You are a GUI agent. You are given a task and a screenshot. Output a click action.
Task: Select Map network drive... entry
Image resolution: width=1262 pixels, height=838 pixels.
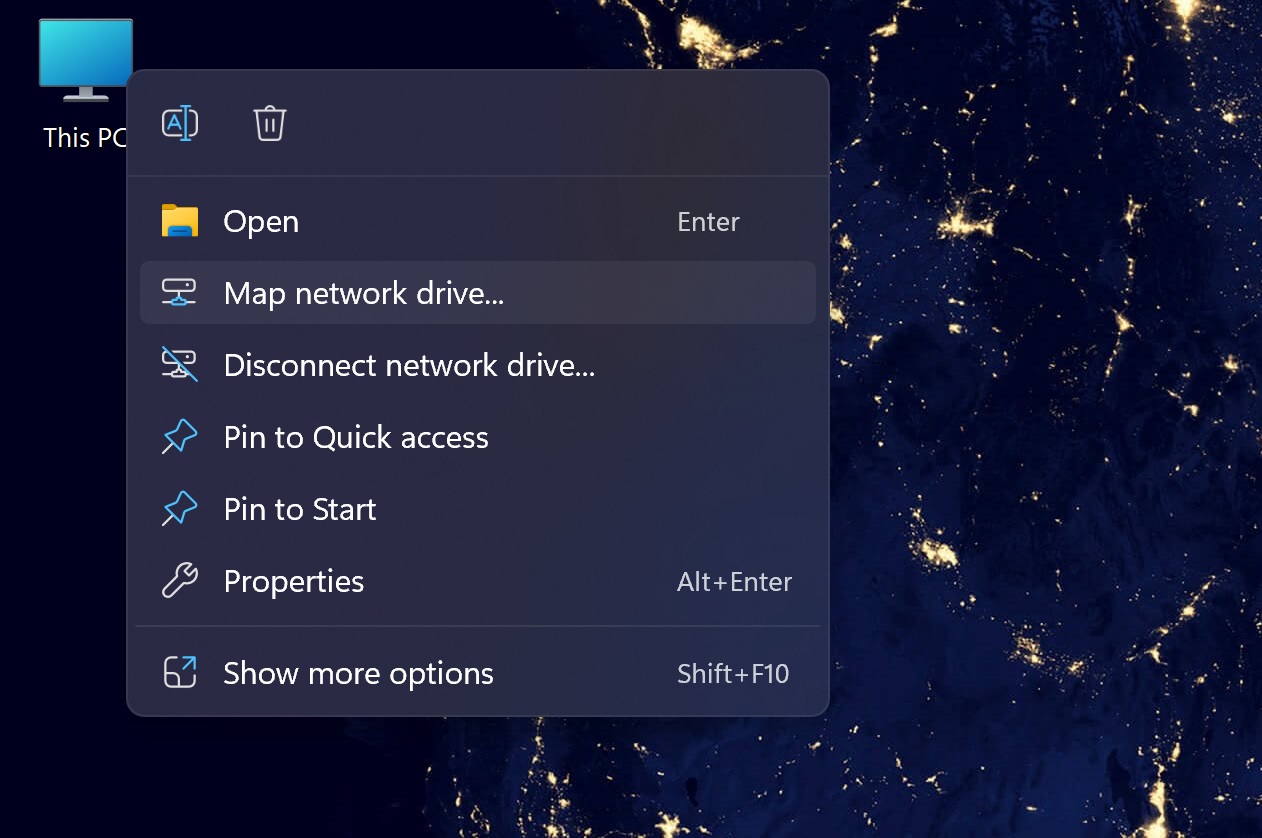tap(478, 293)
